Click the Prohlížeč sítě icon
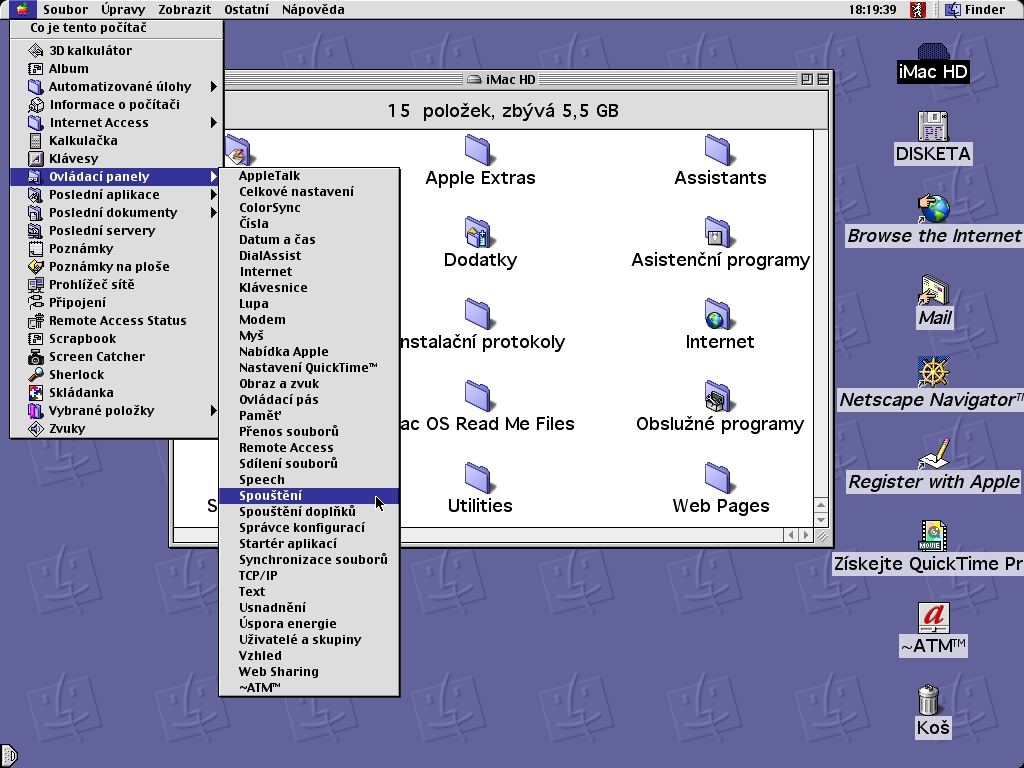 pos(36,285)
